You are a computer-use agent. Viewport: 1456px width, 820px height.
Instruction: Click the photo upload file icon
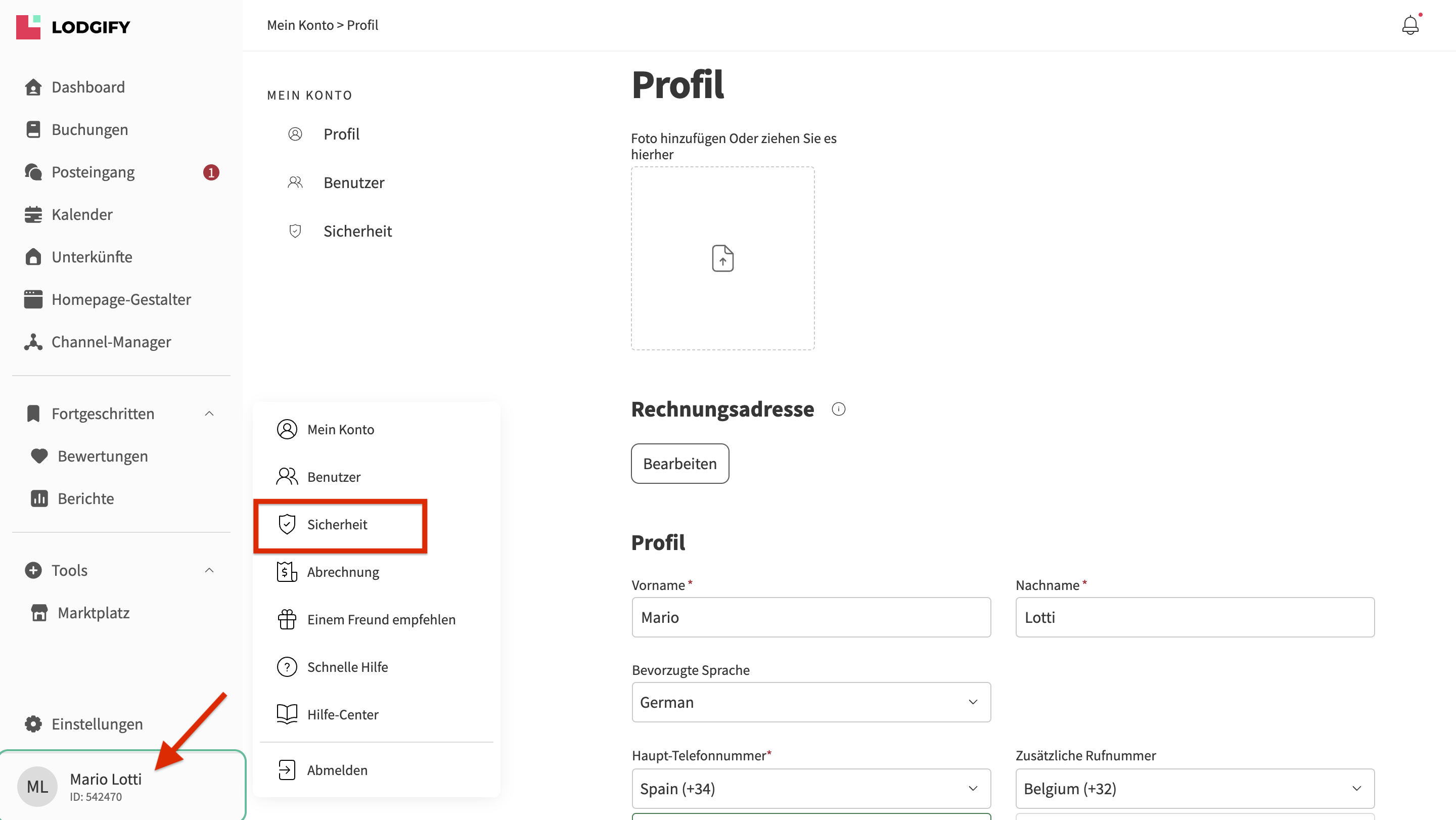point(722,258)
